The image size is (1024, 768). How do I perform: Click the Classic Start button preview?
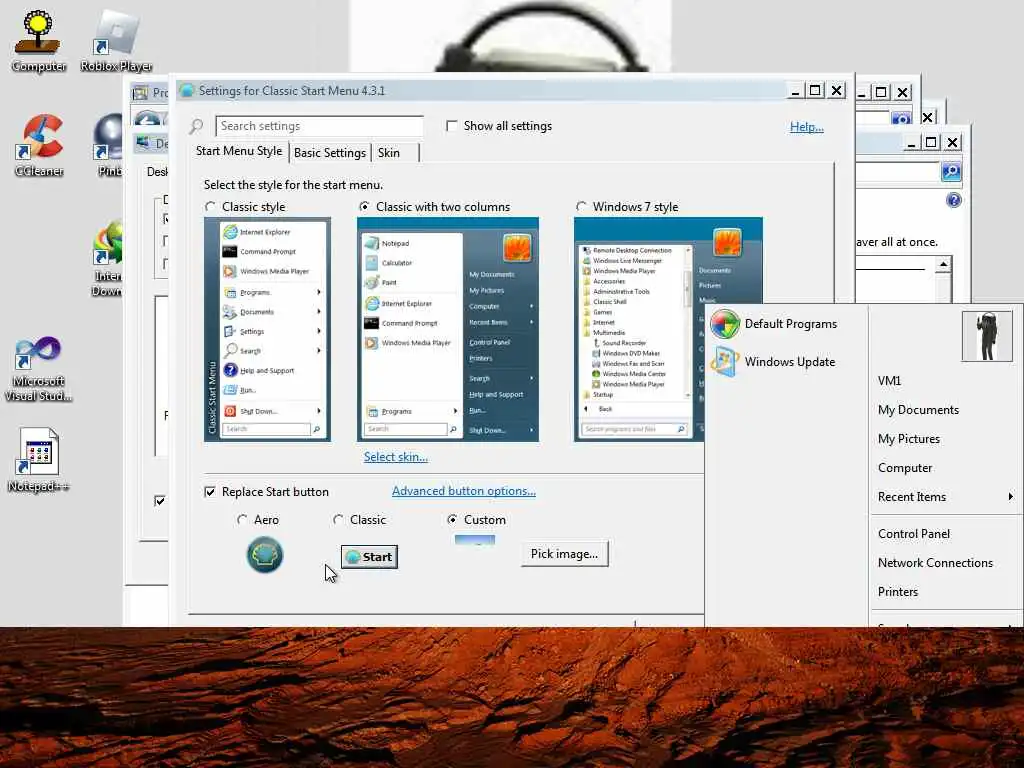click(x=369, y=557)
